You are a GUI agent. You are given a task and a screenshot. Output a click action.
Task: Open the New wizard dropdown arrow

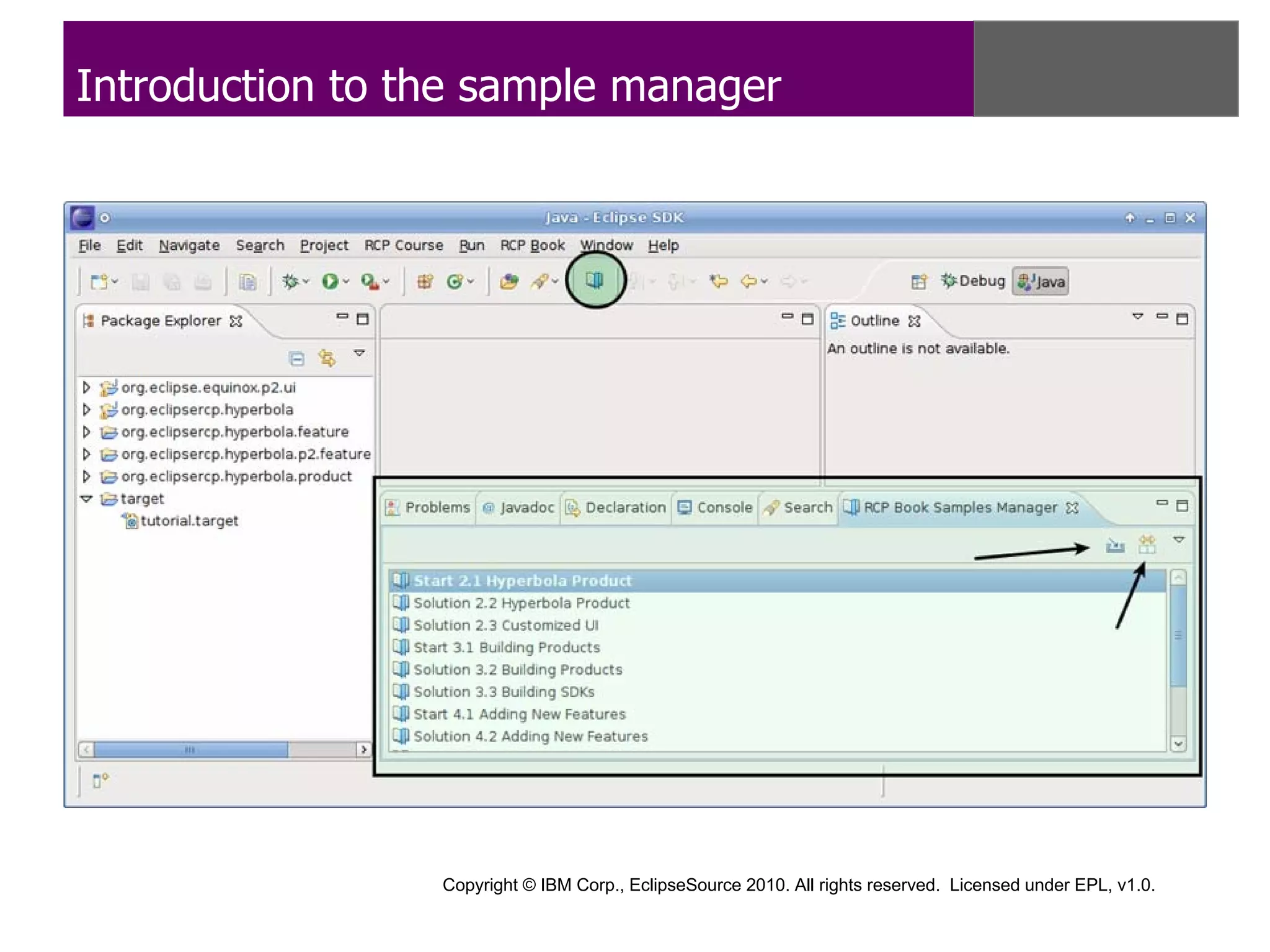[115, 282]
